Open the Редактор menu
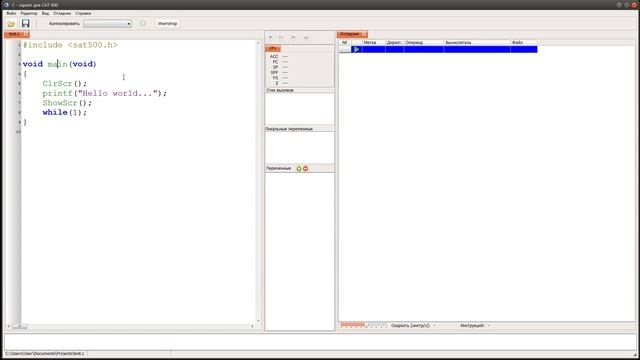Viewport: 640px width, 360px height. pyautogui.click(x=29, y=13)
